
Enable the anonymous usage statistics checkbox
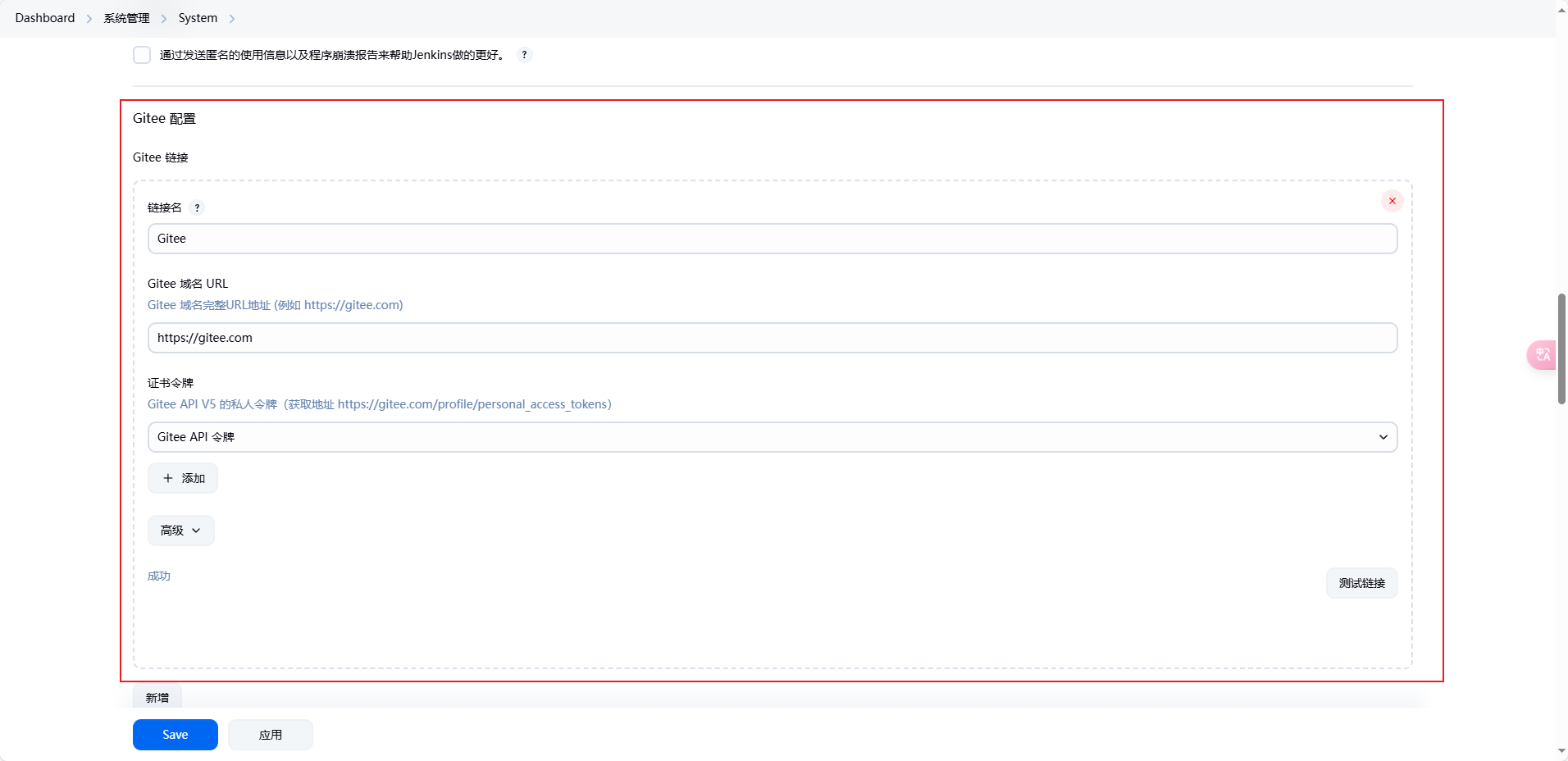coord(142,55)
